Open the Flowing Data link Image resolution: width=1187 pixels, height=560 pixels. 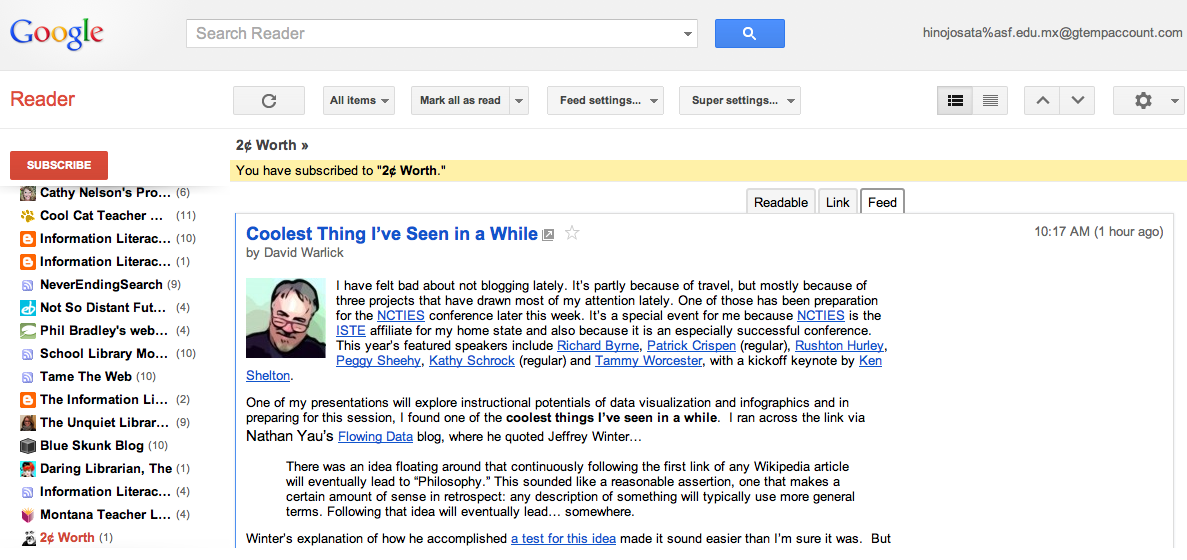pos(375,436)
